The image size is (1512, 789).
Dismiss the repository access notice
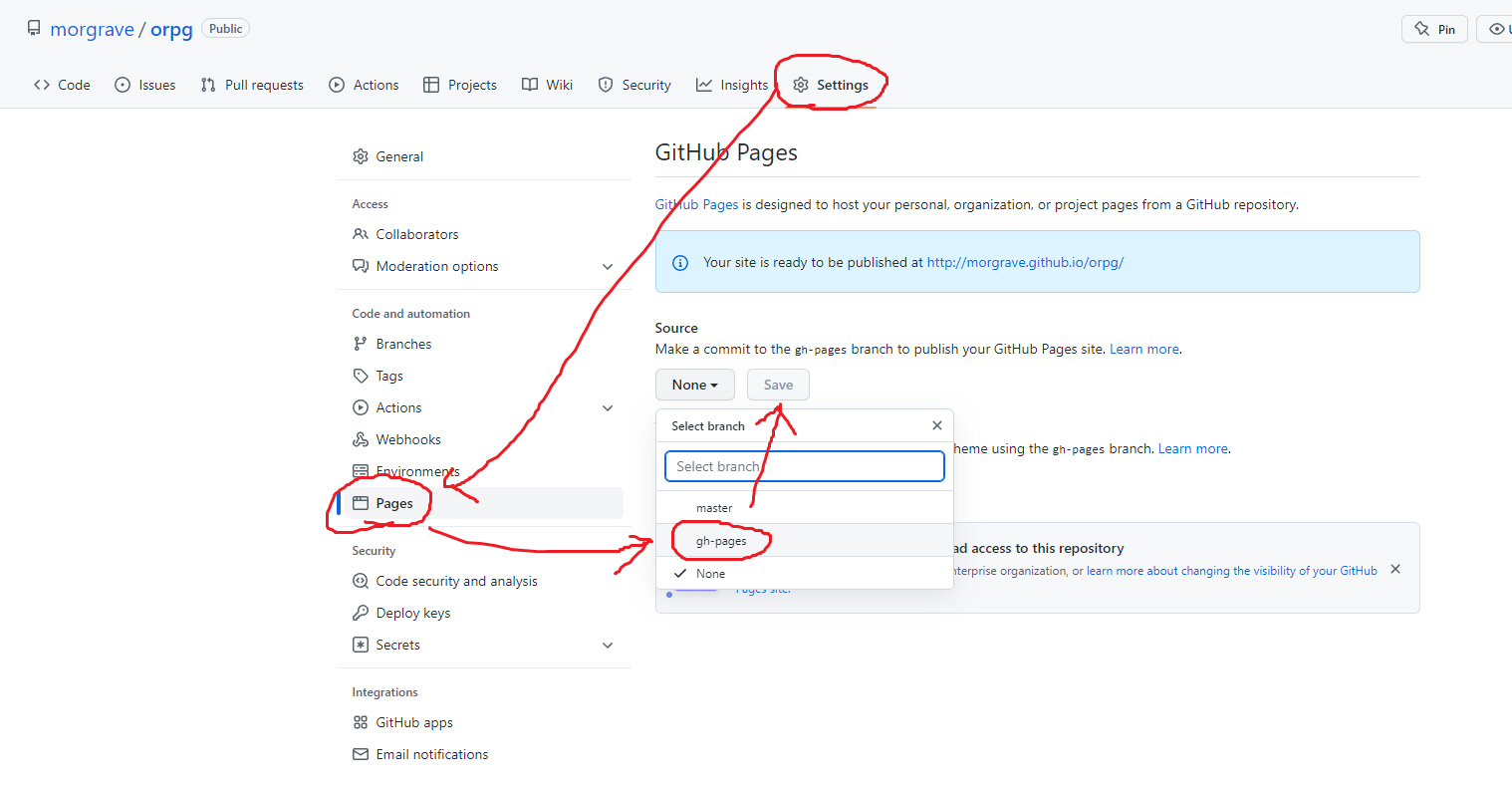pyautogui.click(x=1395, y=569)
